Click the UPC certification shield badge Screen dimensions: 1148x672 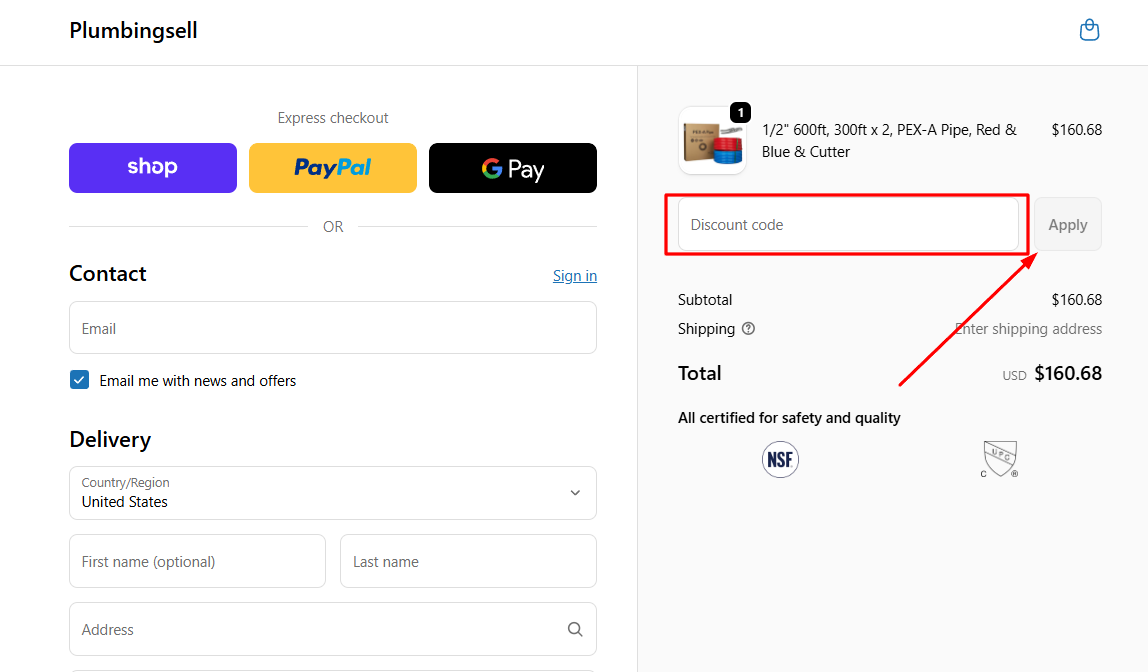(999, 459)
